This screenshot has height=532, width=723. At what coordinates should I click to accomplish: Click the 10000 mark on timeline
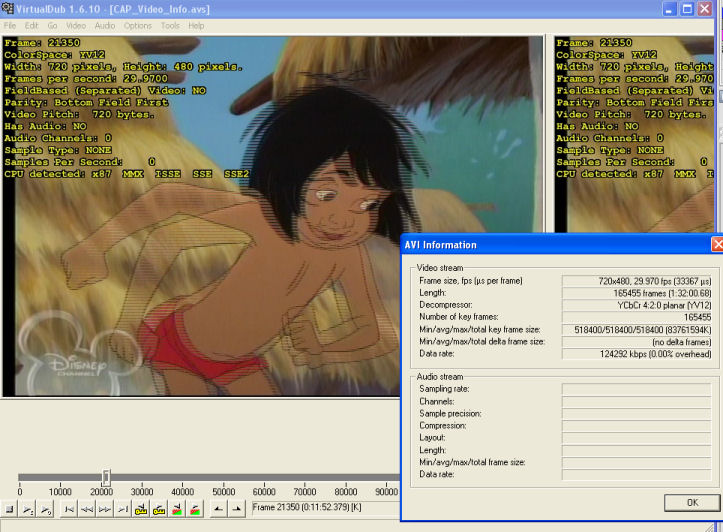60,492
